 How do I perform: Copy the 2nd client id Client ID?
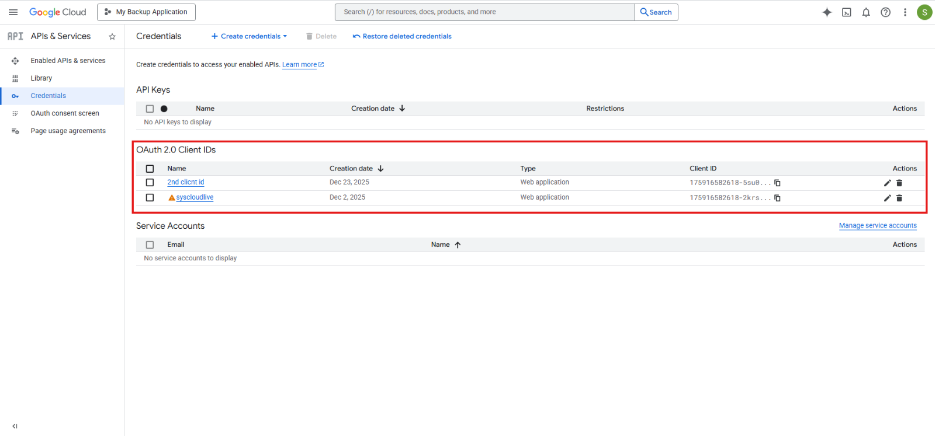pos(777,183)
